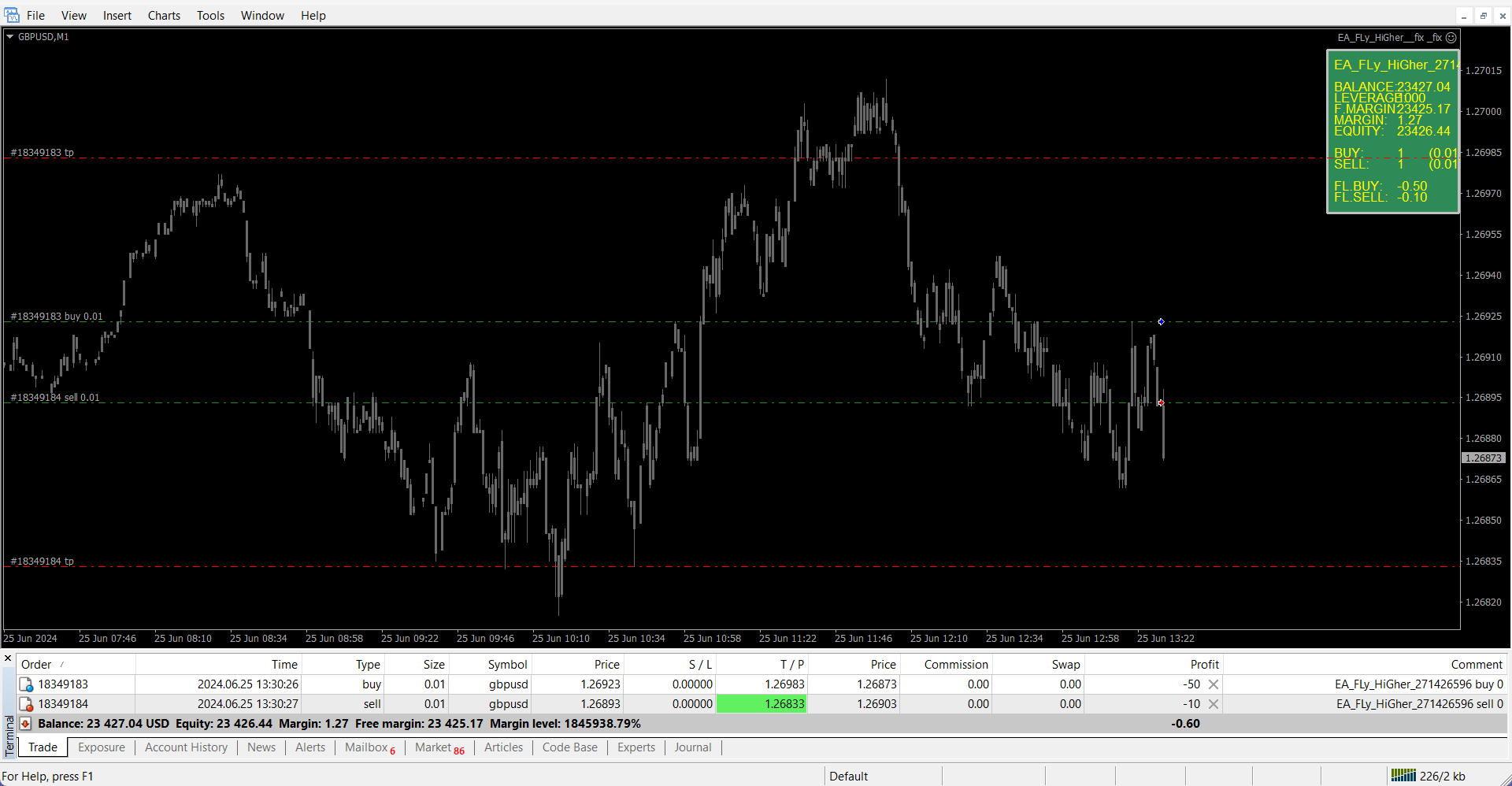The height and width of the screenshot is (786, 1512).
Task: Click the EA smiley face icon on chart
Action: 1451,37
